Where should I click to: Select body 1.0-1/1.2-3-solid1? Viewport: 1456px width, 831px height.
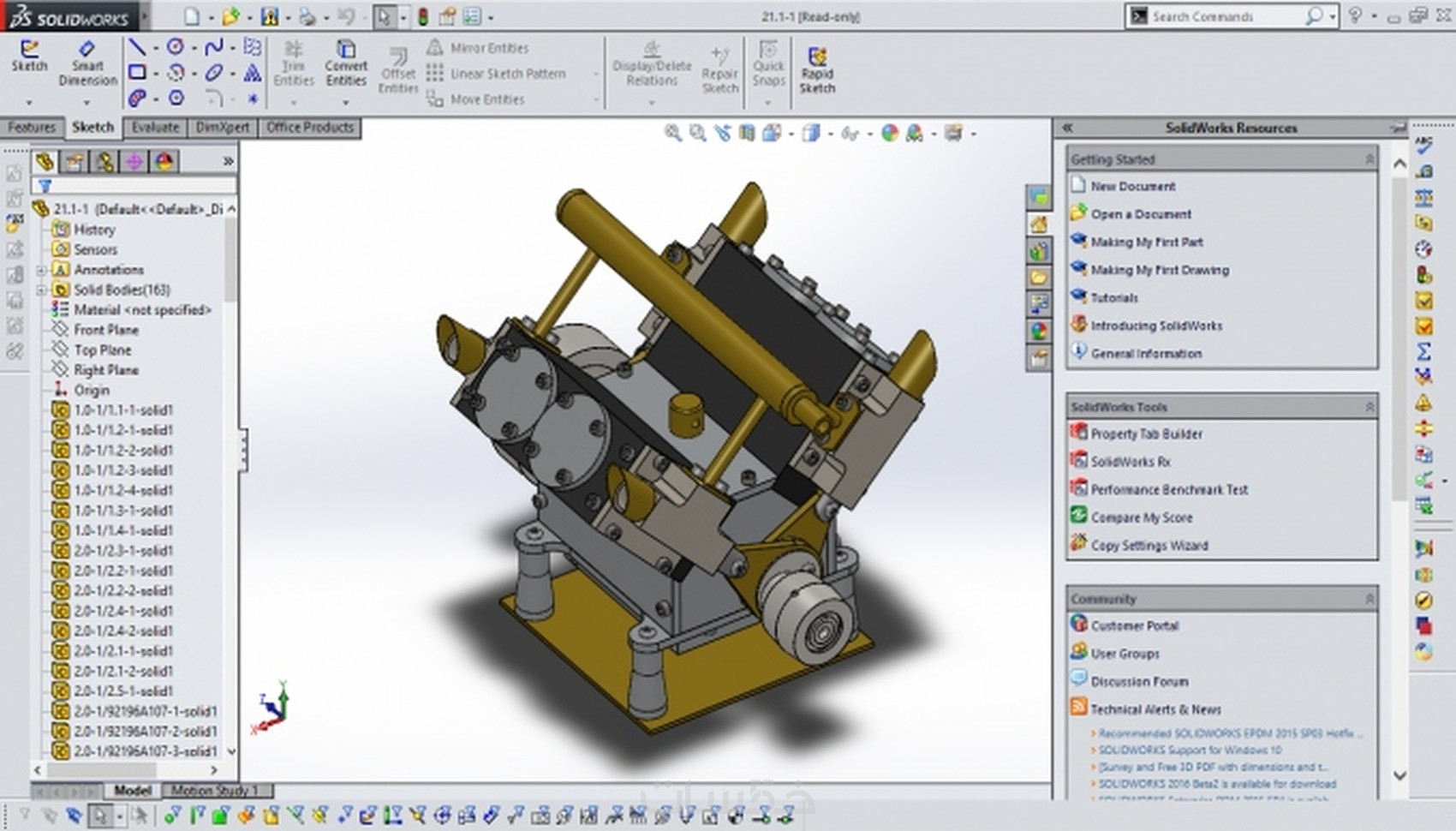click(x=123, y=470)
